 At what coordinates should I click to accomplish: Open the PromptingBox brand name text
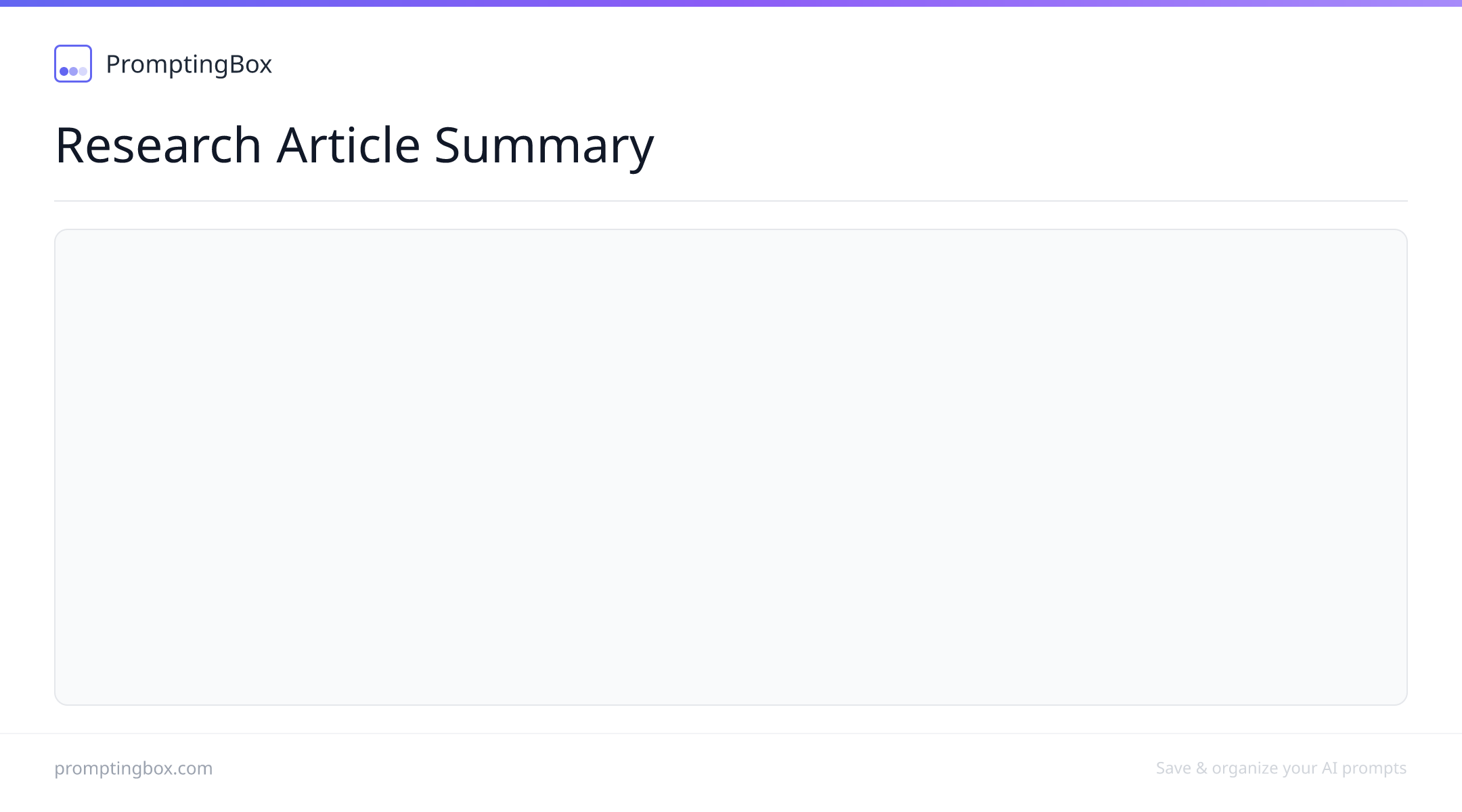[189, 64]
